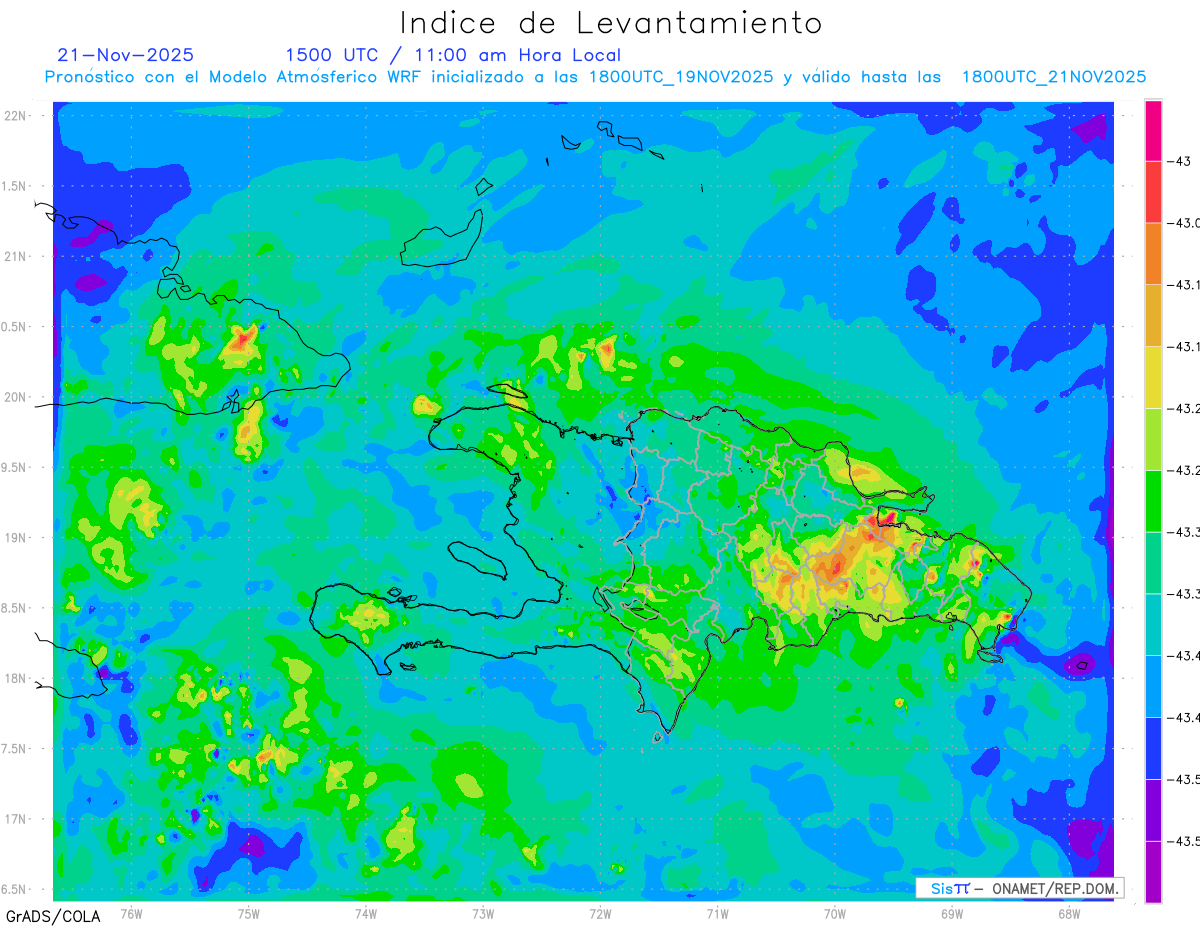Select the '75W' longitude label

pos(249,914)
